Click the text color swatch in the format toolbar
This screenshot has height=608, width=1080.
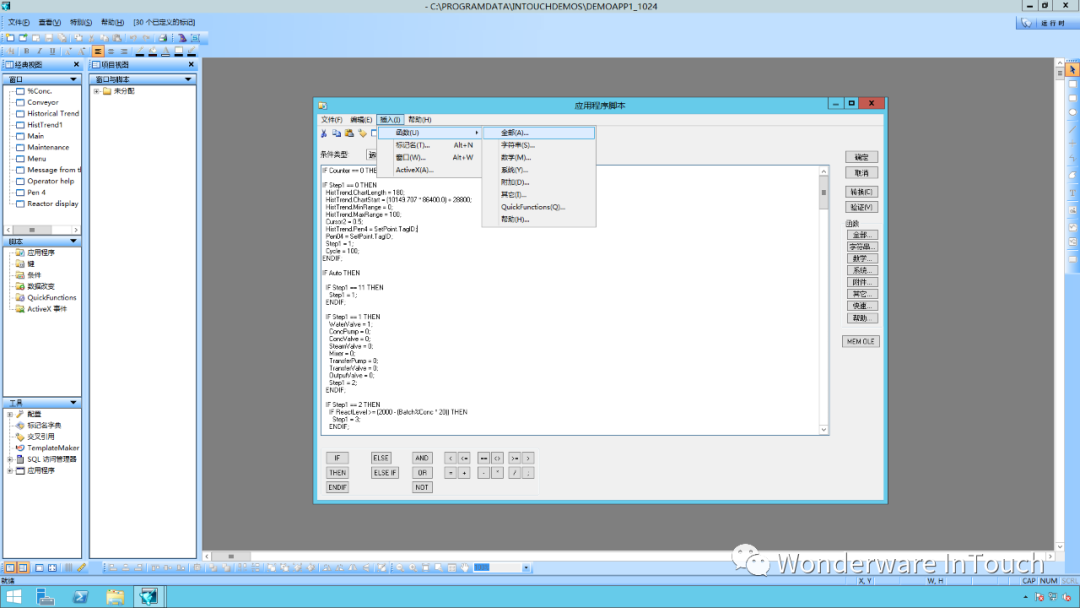click(166, 51)
